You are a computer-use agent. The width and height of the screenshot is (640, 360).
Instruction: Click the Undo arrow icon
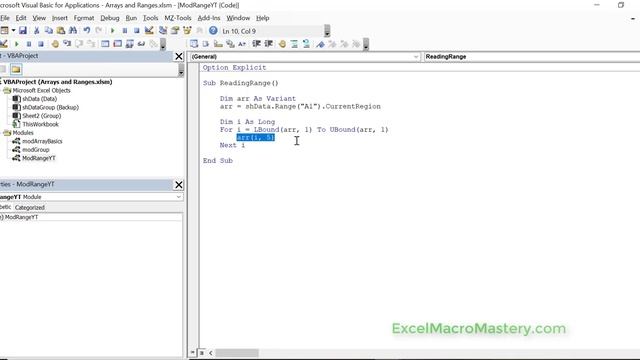pos(87,31)
